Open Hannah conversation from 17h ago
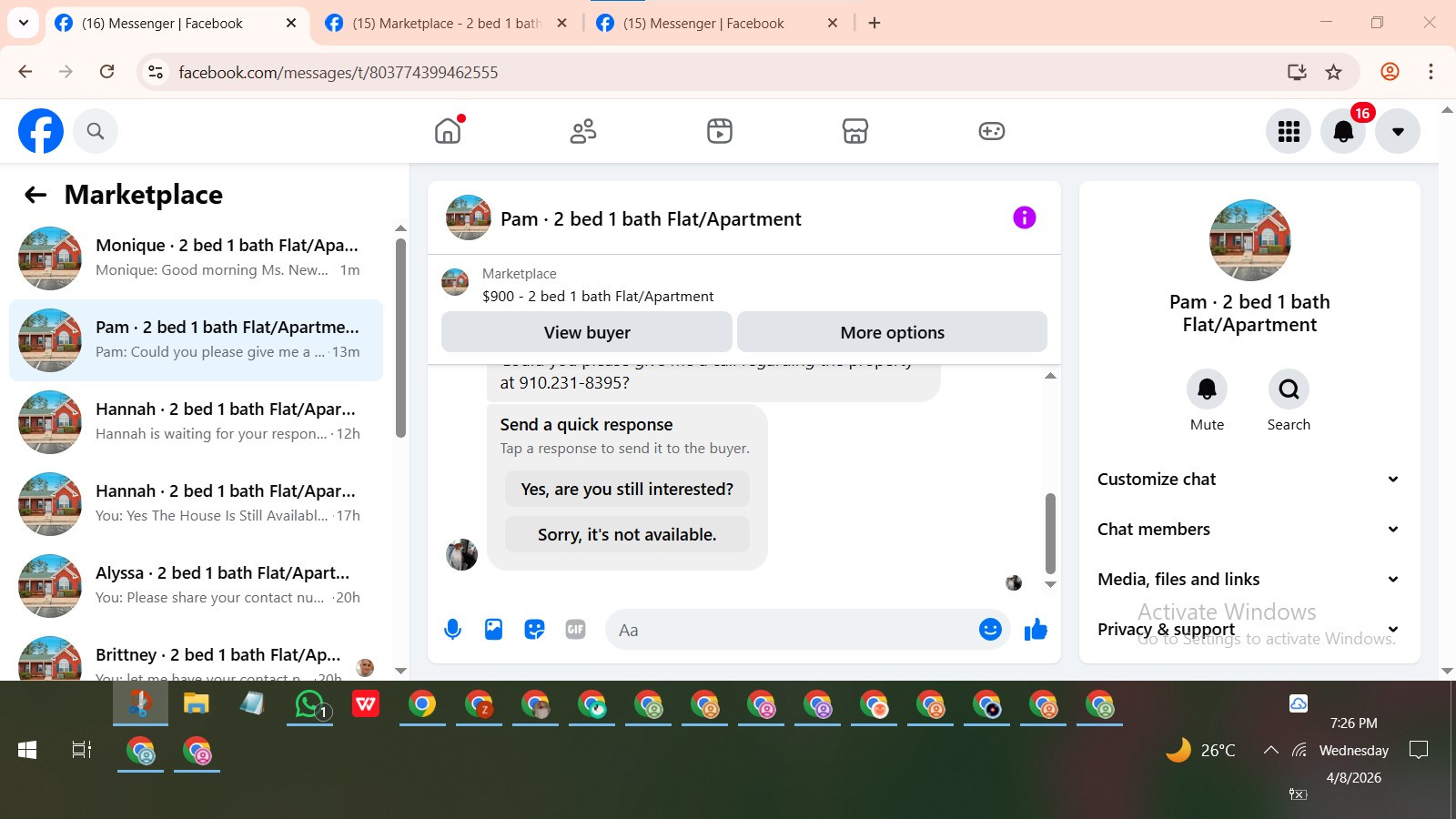Screen dimensions: 1456x819 coord(196,504)
